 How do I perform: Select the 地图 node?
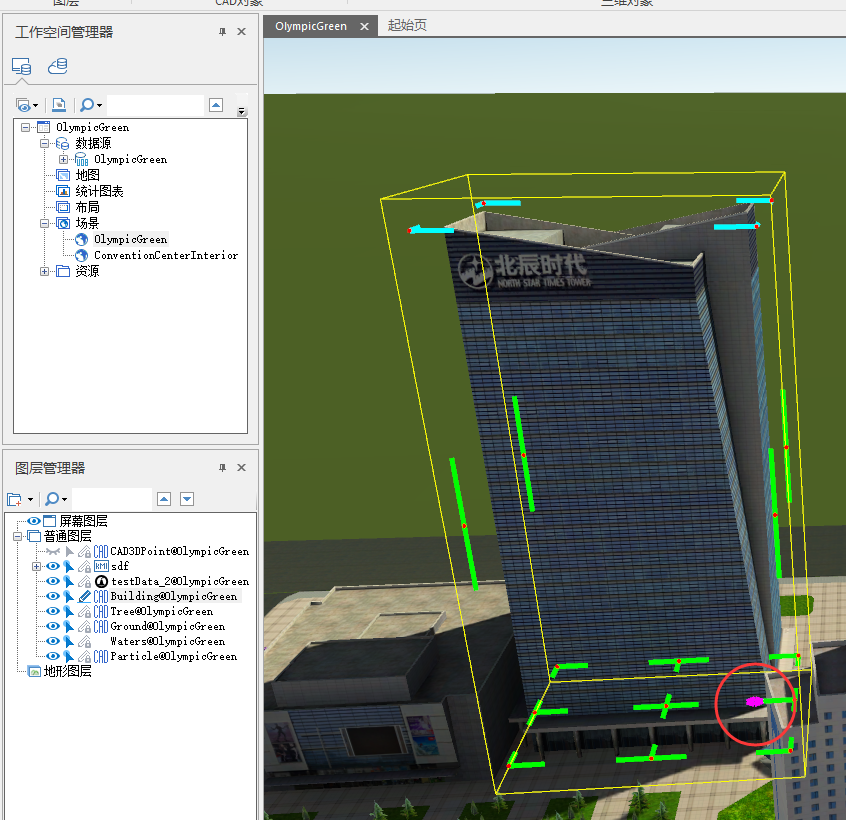click(87, 175)
